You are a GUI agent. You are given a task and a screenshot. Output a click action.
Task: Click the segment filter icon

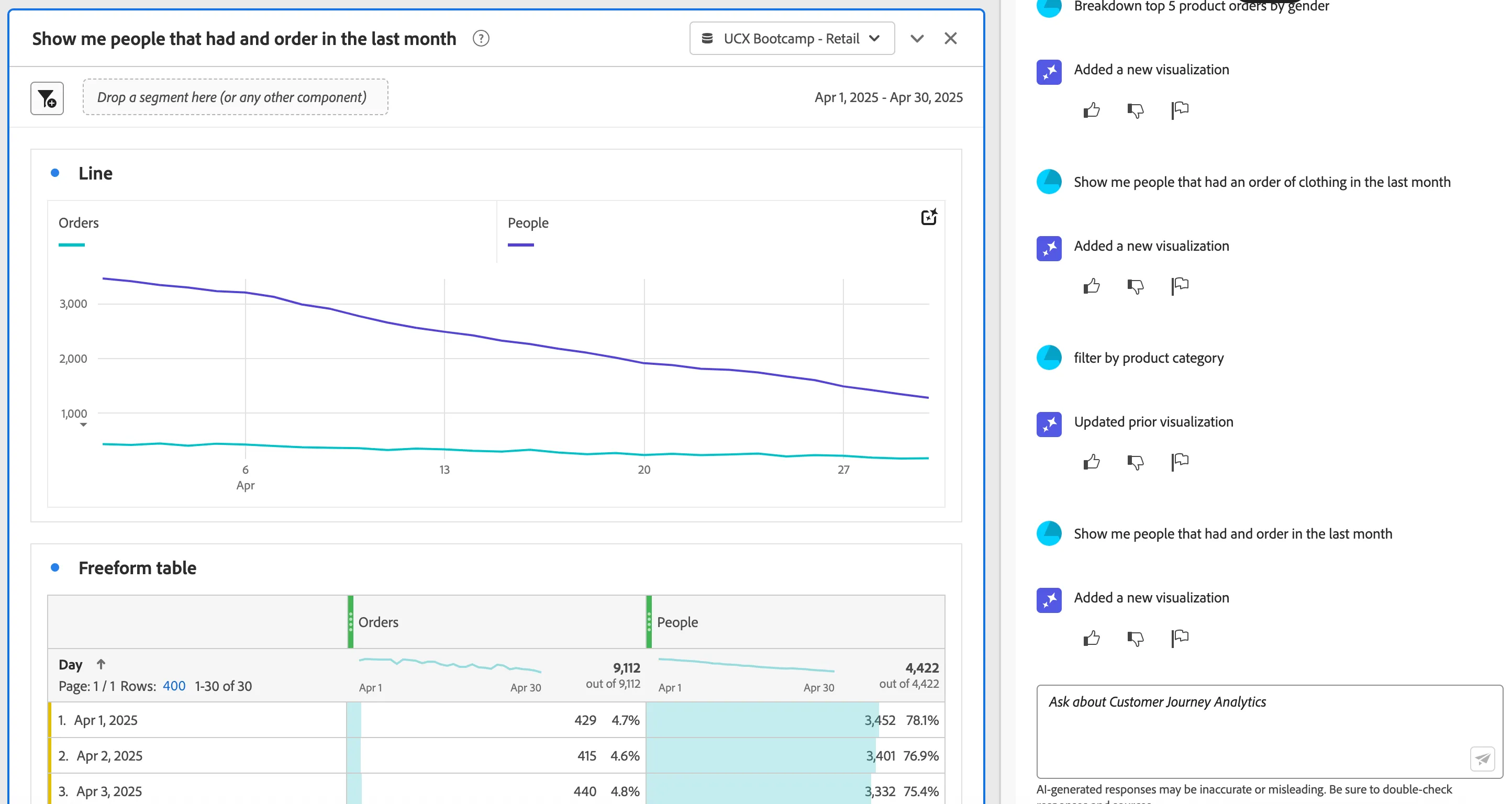pyautogui.click(x=47, y=98)
